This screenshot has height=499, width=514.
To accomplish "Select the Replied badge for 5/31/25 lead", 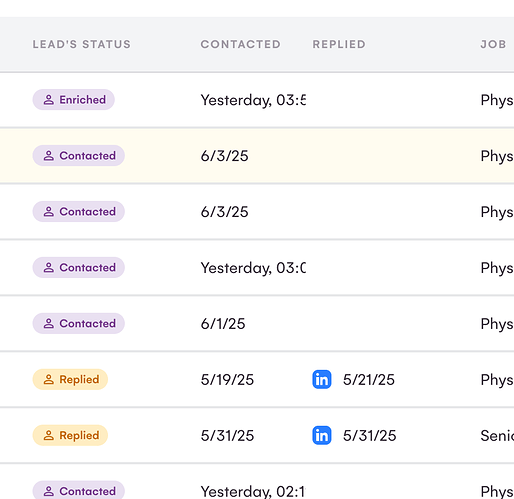I will (x=70, y=435).
